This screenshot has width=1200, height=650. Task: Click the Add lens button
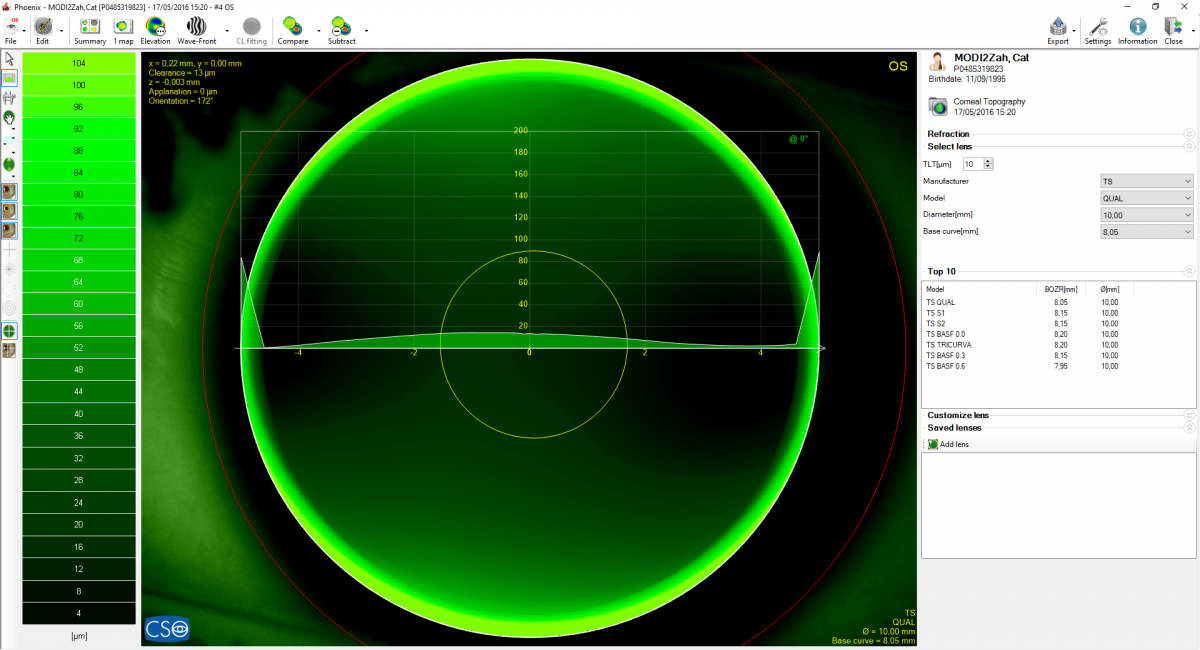click(x=948, y=444)
